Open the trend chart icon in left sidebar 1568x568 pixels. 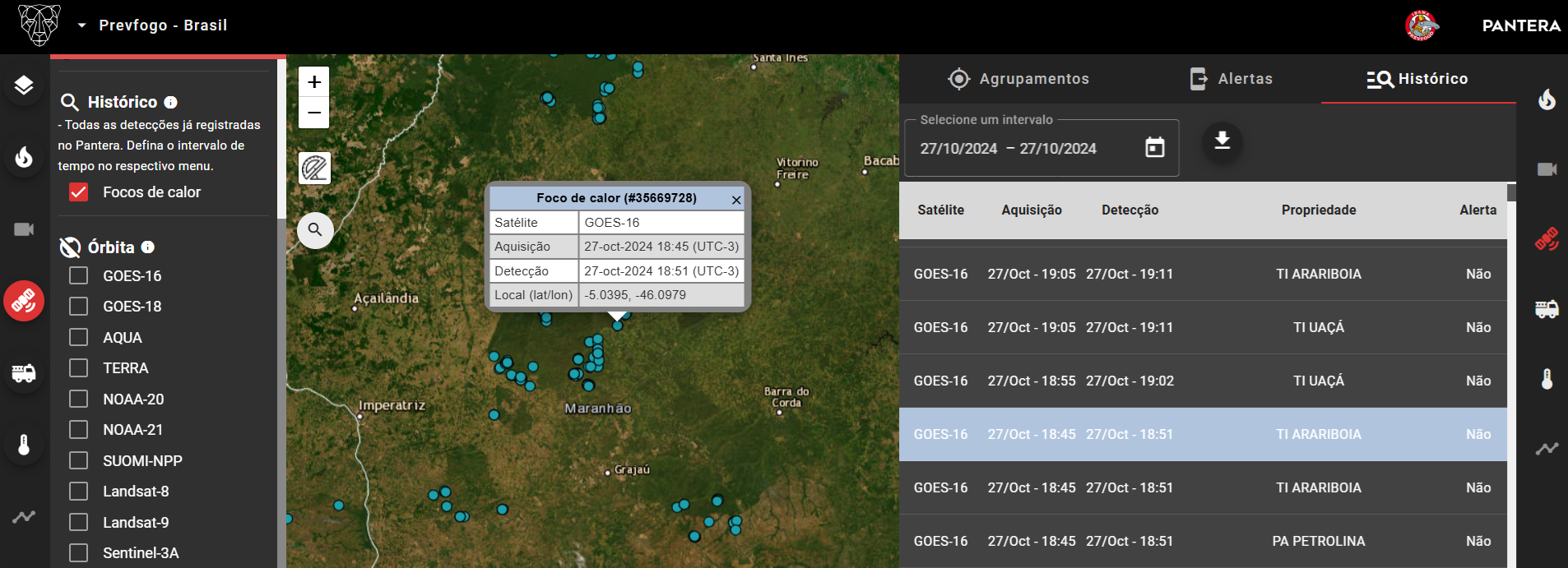click(x=24, y=517)
